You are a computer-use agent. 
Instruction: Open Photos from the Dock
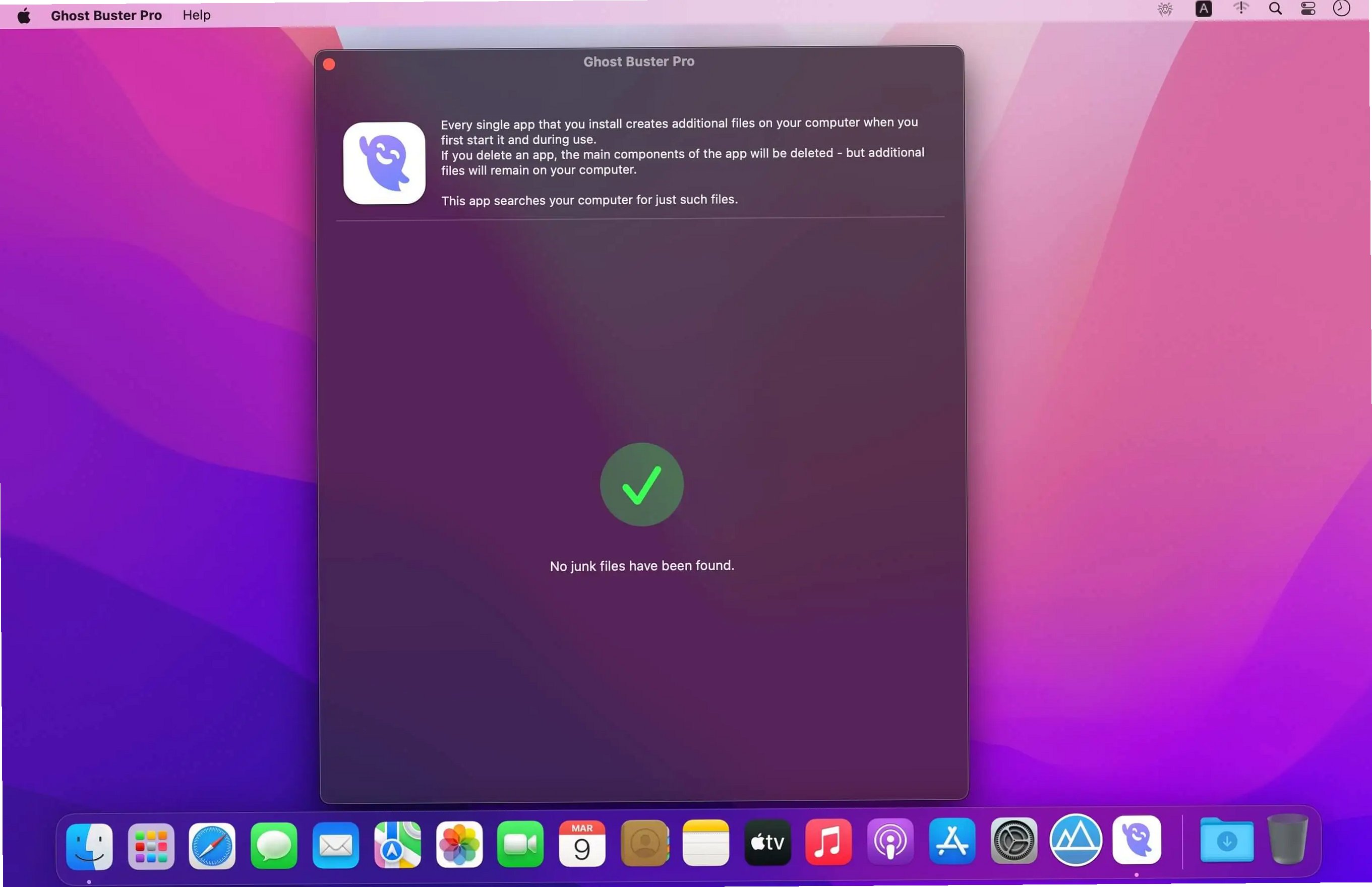pos(459,844)
